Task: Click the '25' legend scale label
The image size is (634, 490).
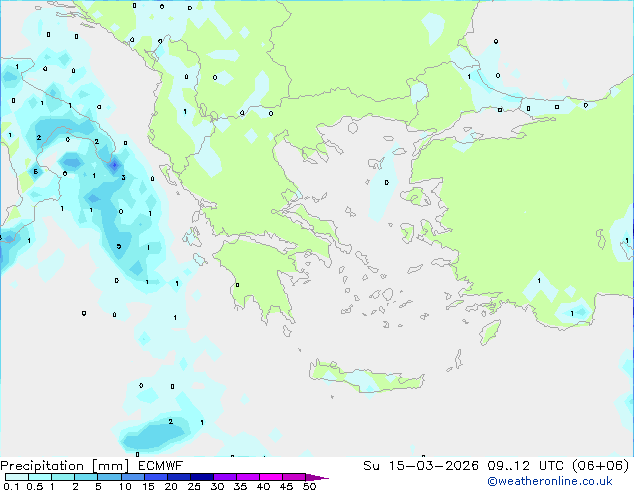Action: pyautogui.click(x=194, y=486)
